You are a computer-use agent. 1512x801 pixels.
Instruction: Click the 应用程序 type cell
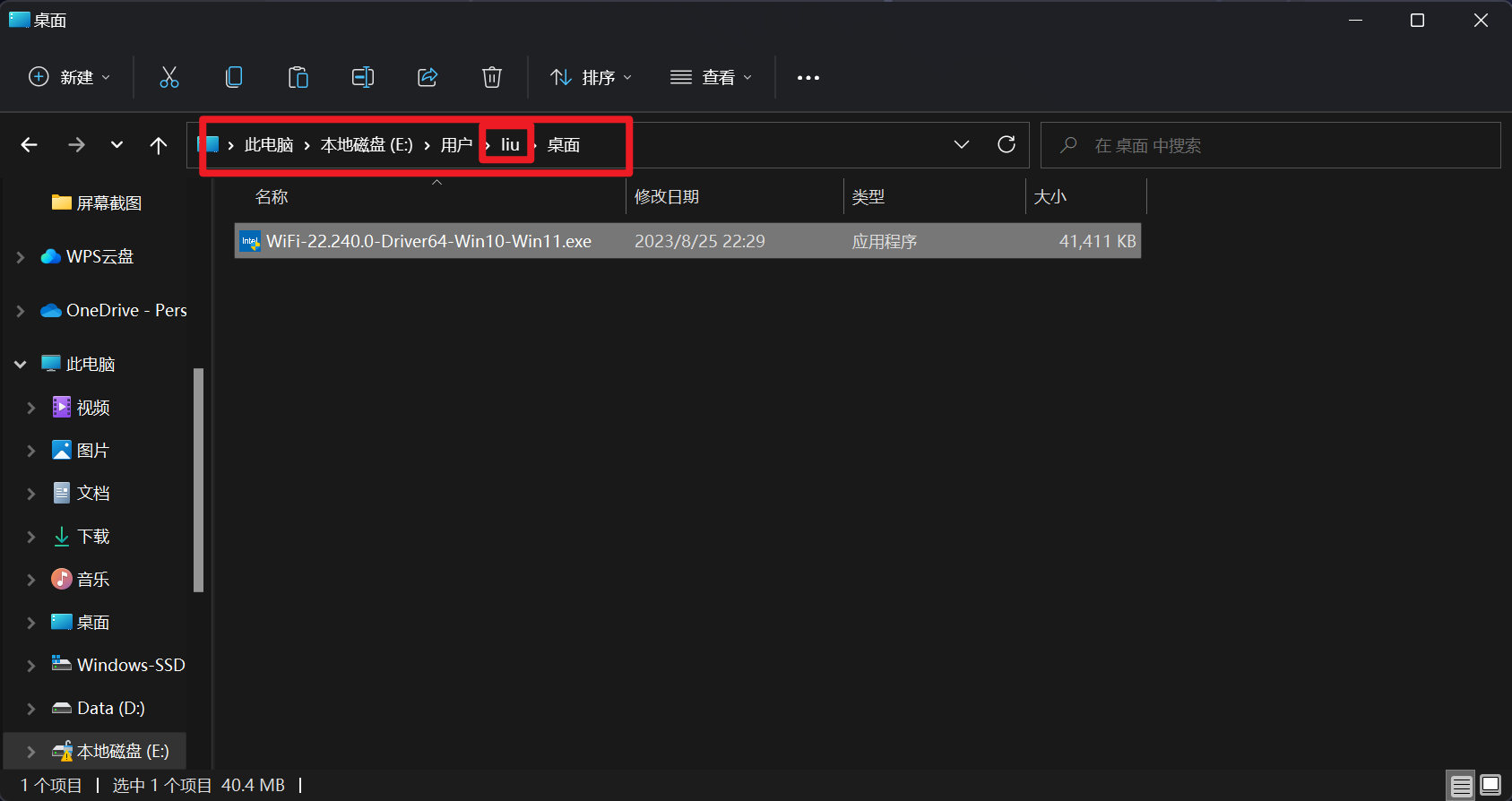pyautogui.click(x=884, y=241)
